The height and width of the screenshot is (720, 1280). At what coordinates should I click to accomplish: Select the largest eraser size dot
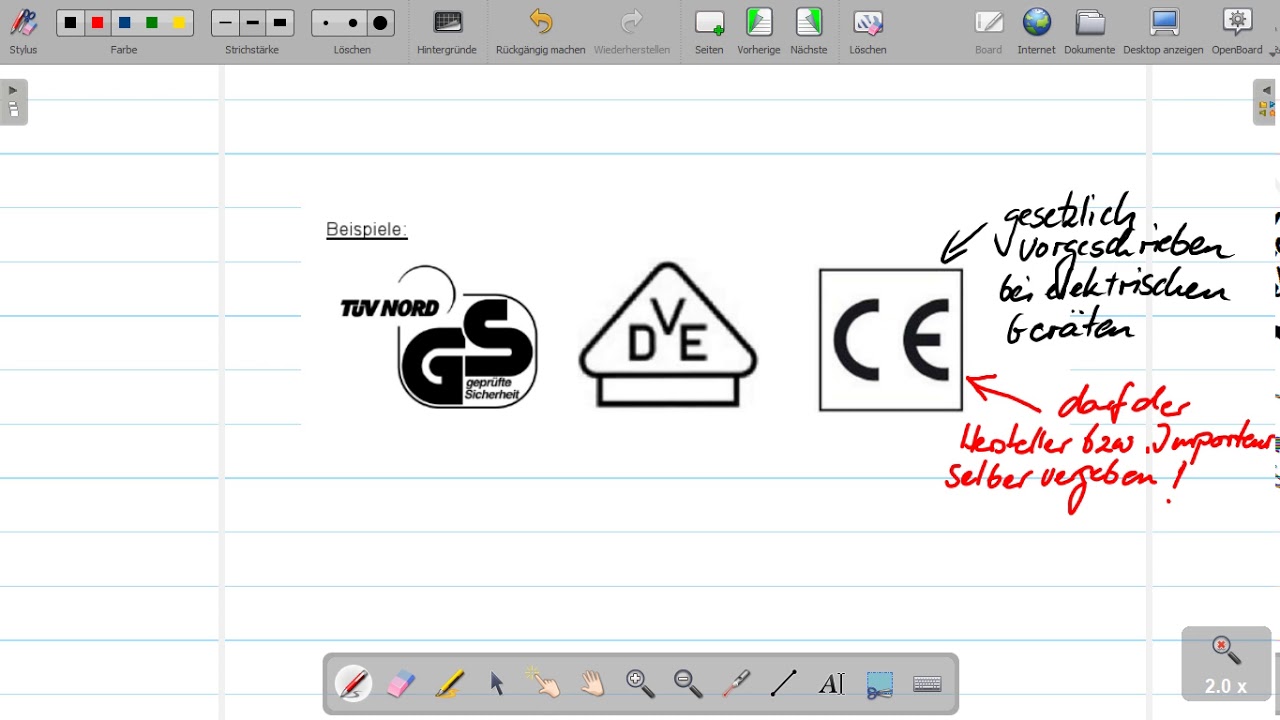(380, 23)
